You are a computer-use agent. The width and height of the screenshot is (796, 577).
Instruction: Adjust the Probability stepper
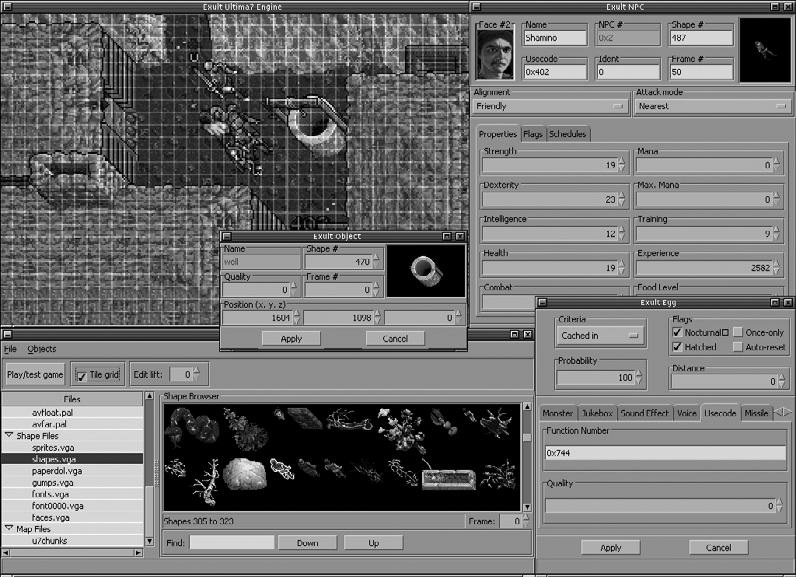[639, 378]
